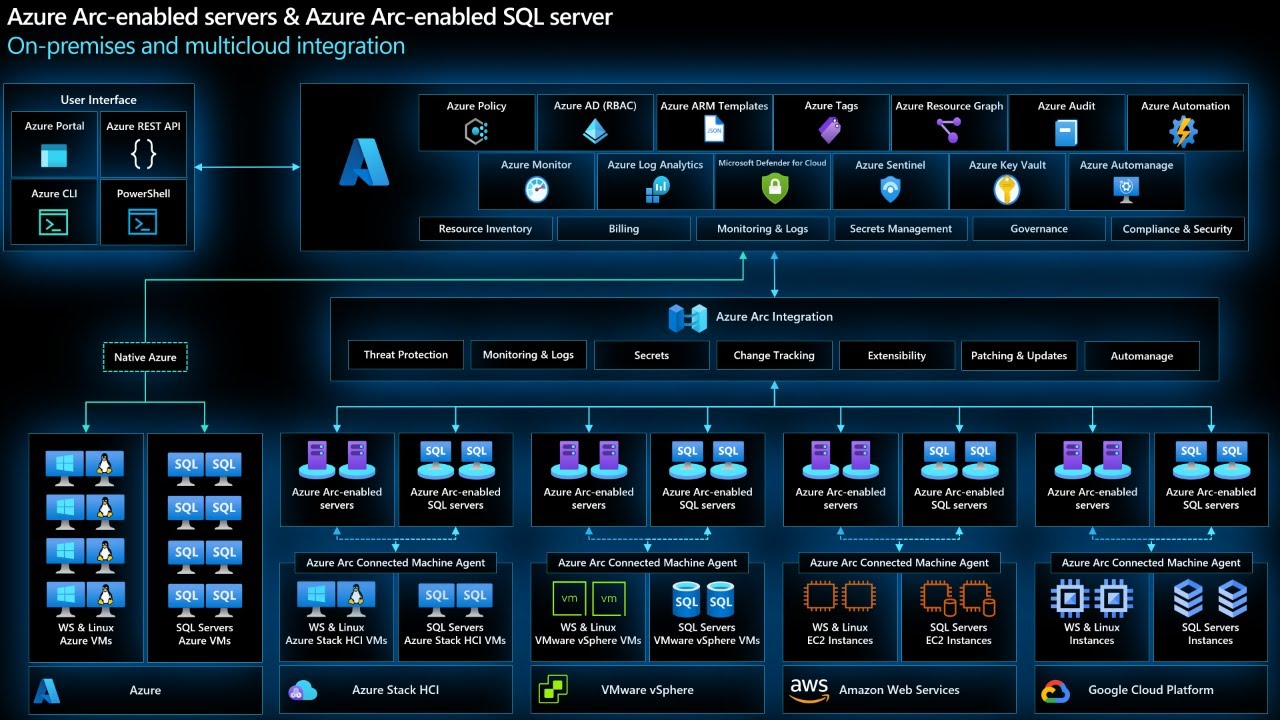The width and height of the screenshot is (1280, 720).
Task: Click the Threat Protection box
Action: pyautogui.click(x=406, y=355)
